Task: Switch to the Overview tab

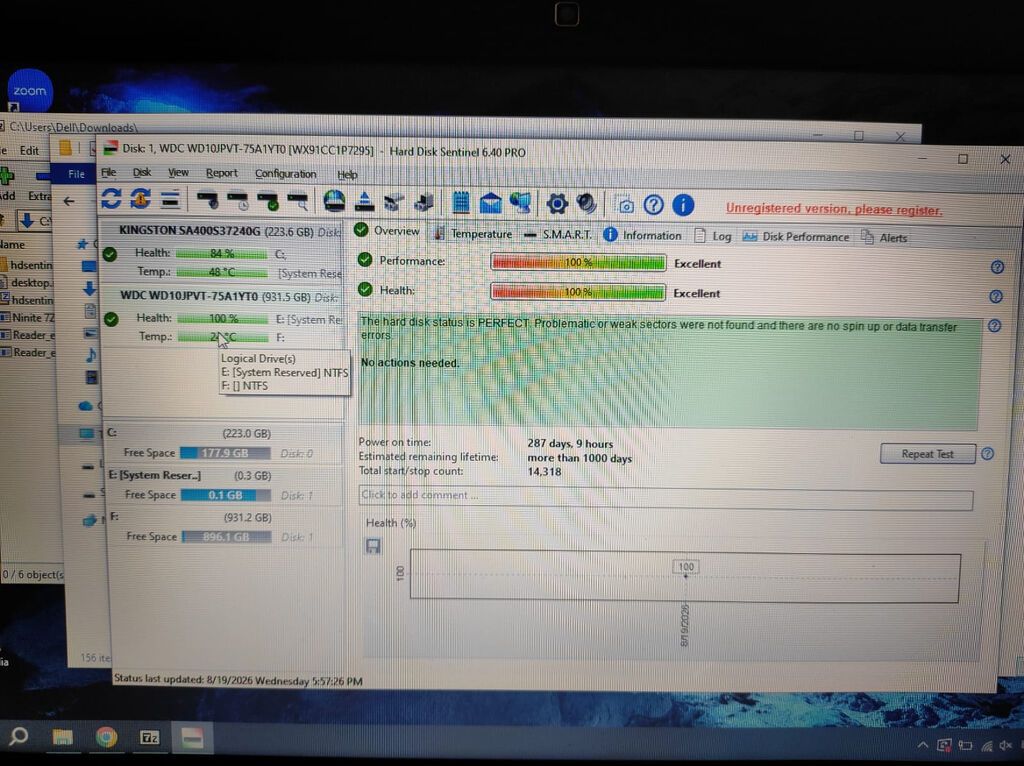Action: (x=387, y=231)
